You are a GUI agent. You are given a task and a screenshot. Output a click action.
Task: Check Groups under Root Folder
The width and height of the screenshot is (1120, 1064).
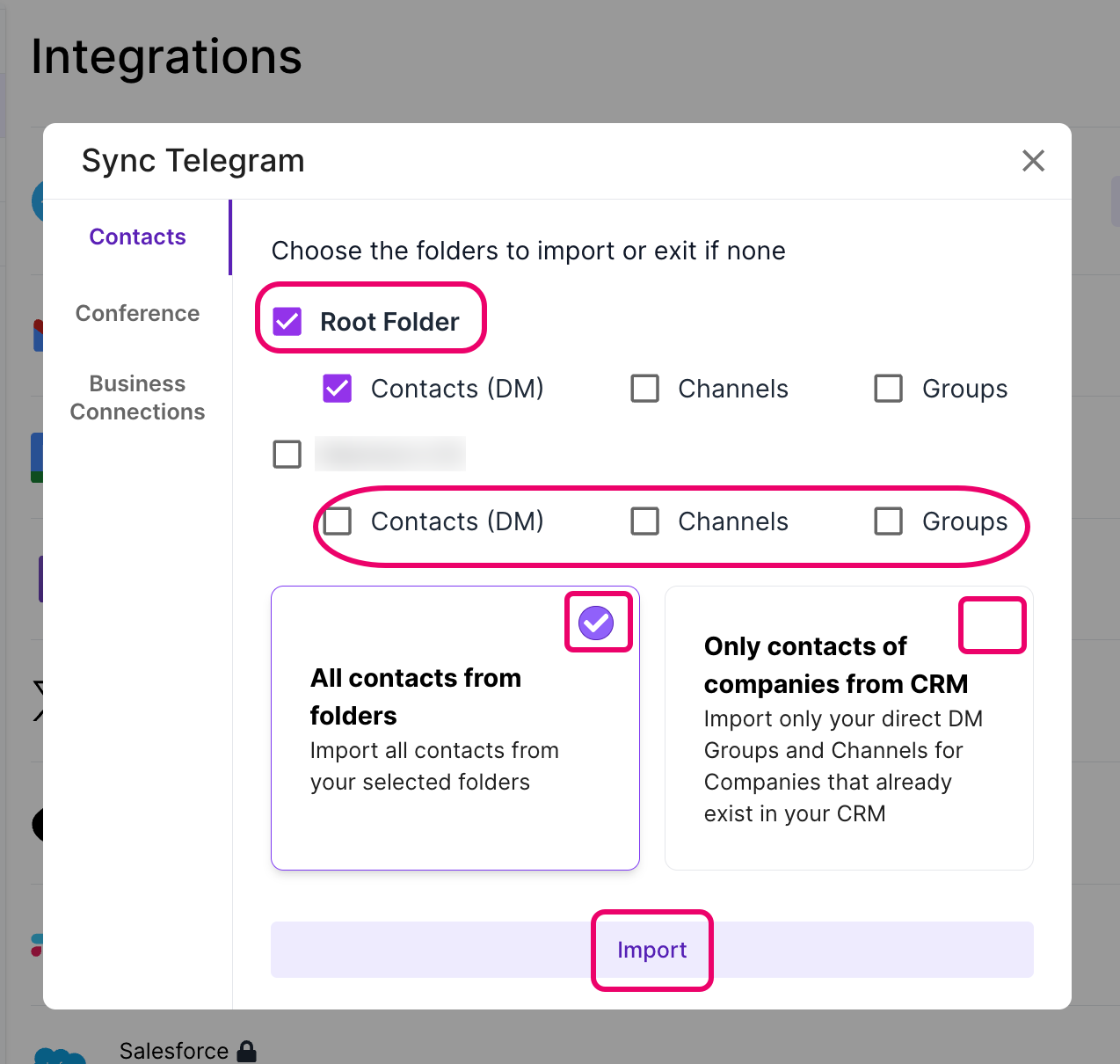coord(889,389)
